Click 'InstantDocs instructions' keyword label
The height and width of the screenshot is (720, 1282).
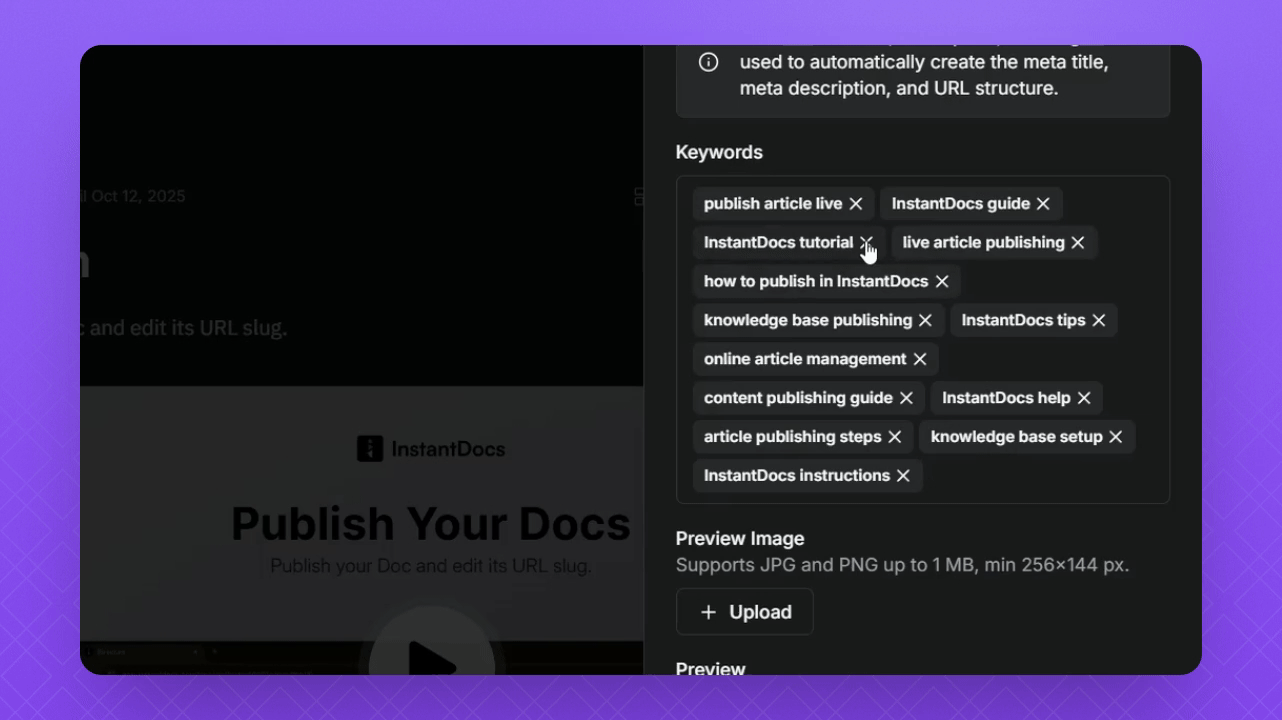coord(797,476)
